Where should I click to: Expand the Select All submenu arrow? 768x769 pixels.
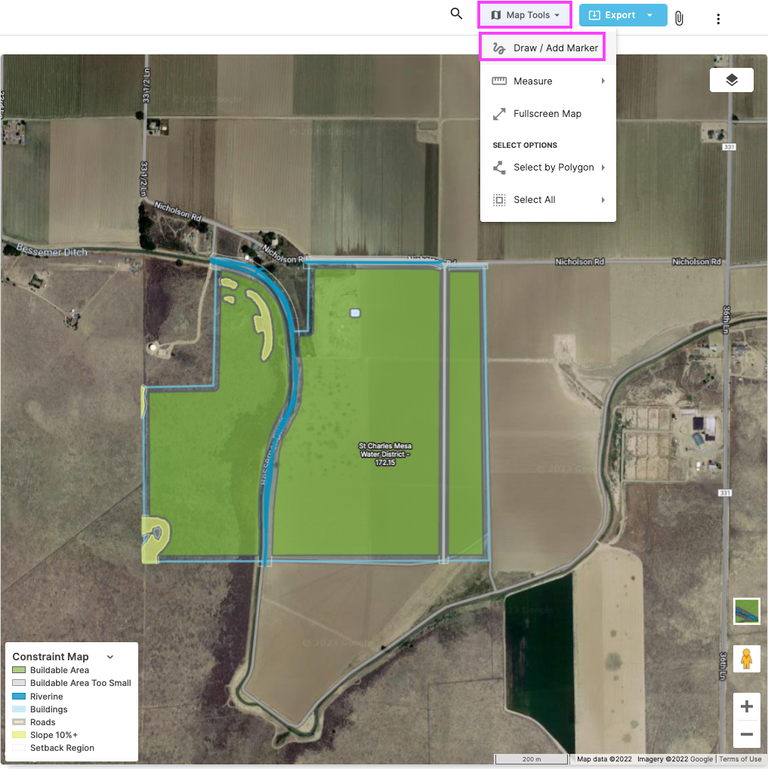coord(603,200)
